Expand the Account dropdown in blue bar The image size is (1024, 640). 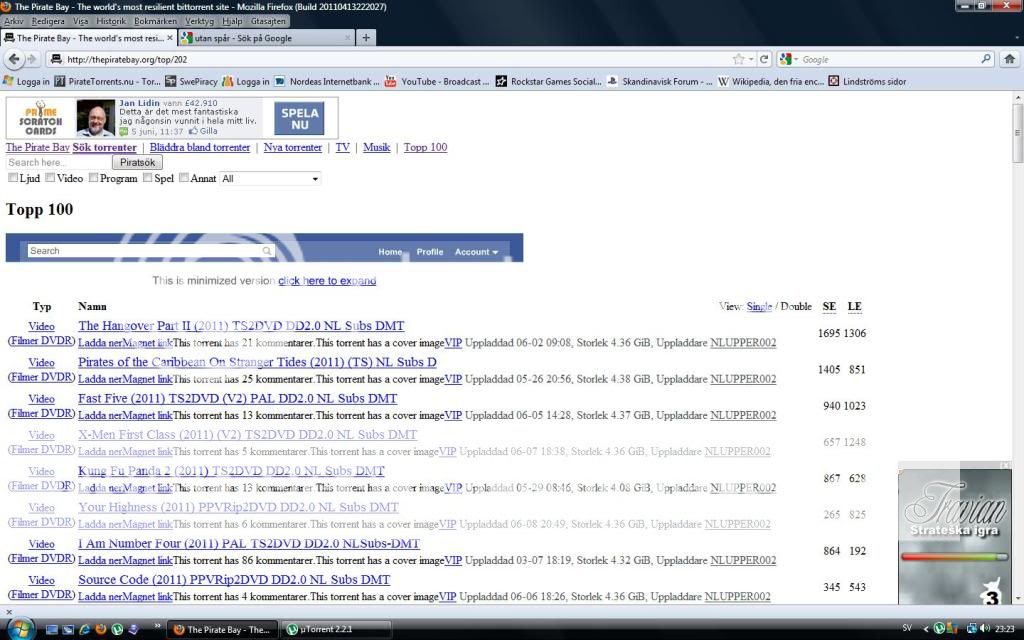coord(476,252)
